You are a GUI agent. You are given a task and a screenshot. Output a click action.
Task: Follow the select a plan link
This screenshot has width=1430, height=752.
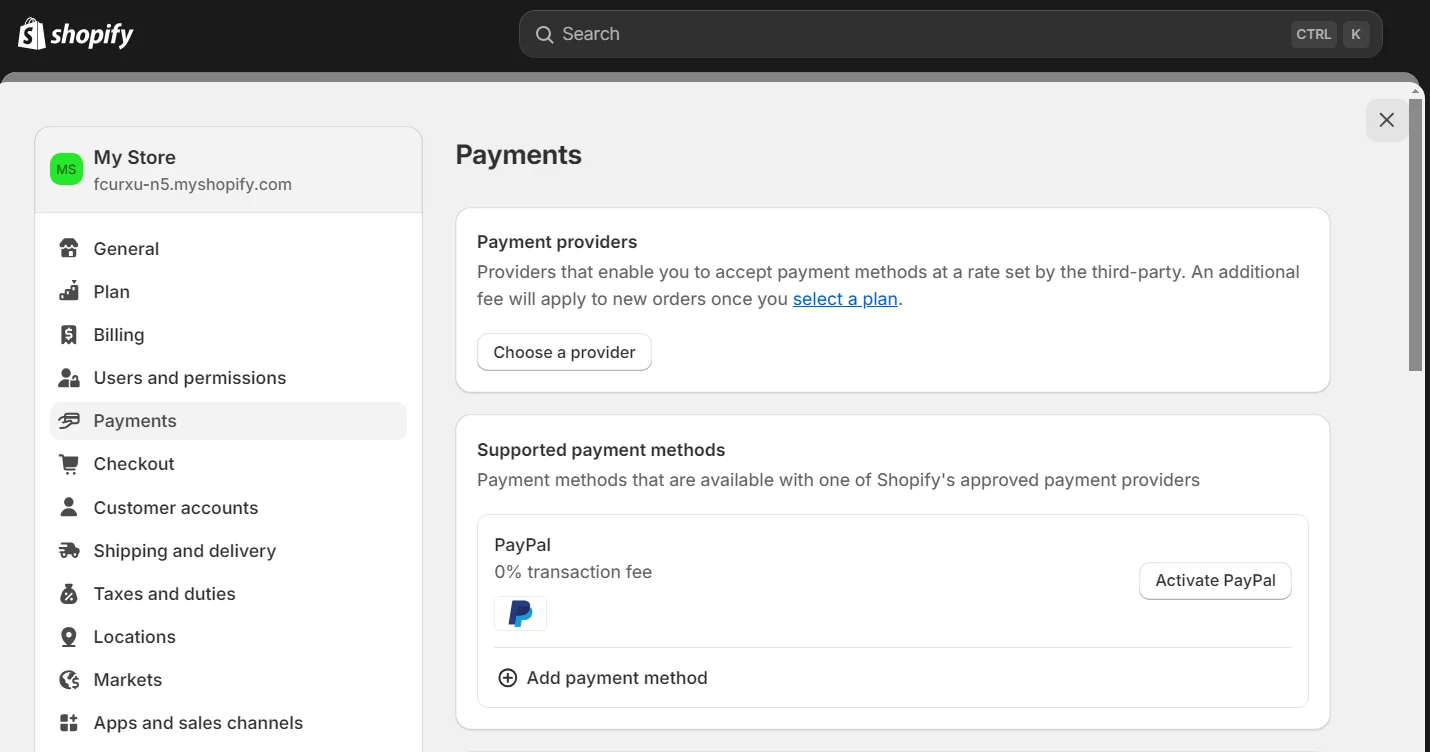(x=845, y=299)
